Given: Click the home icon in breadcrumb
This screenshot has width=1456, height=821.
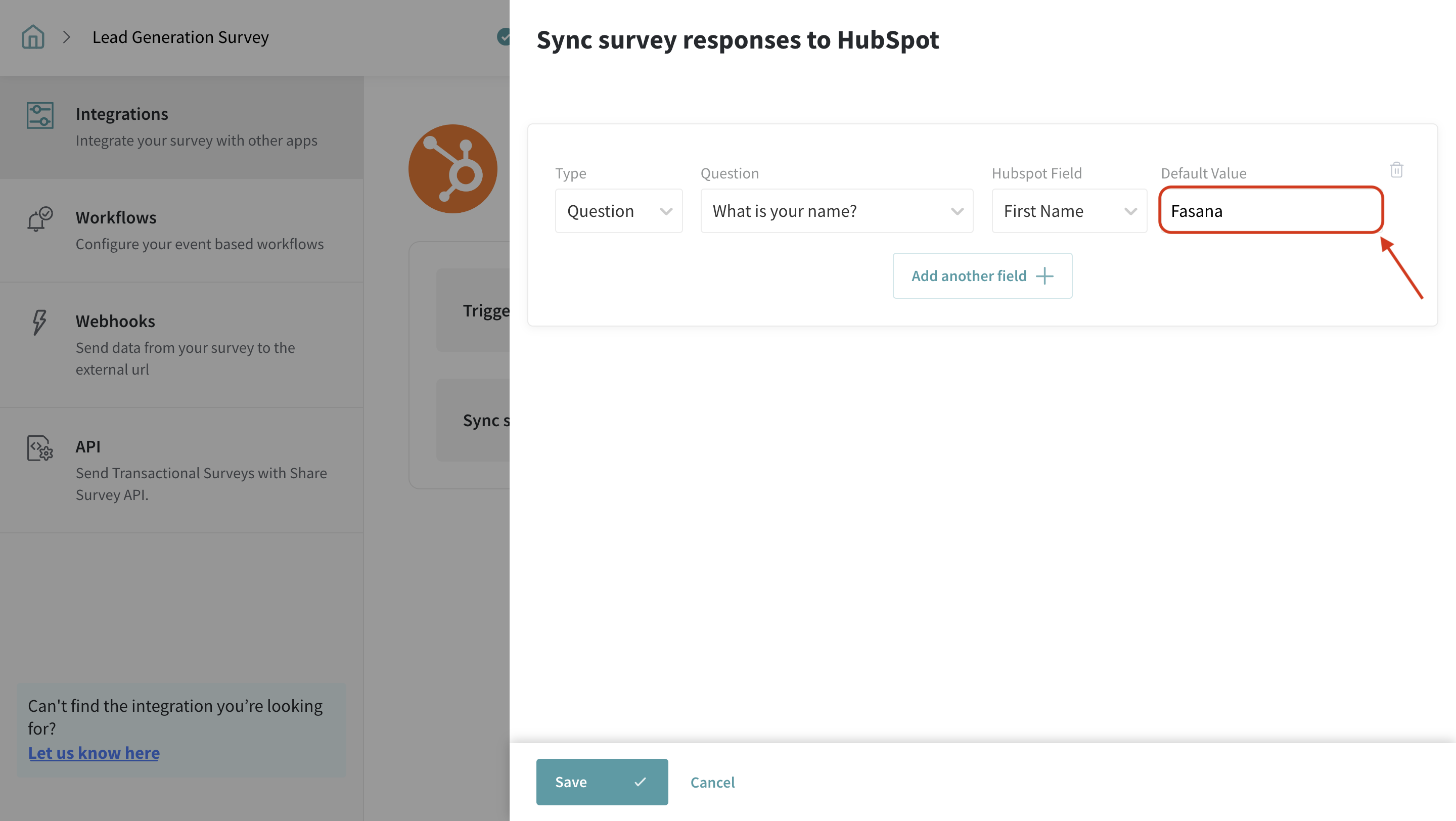Looking at the screenshot, I should coord(33,37).
